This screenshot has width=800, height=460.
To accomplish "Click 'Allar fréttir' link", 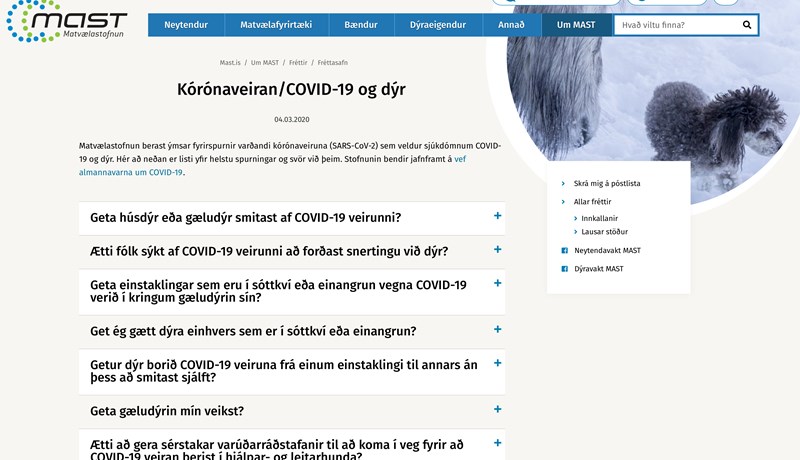I will tap(592, 202).
